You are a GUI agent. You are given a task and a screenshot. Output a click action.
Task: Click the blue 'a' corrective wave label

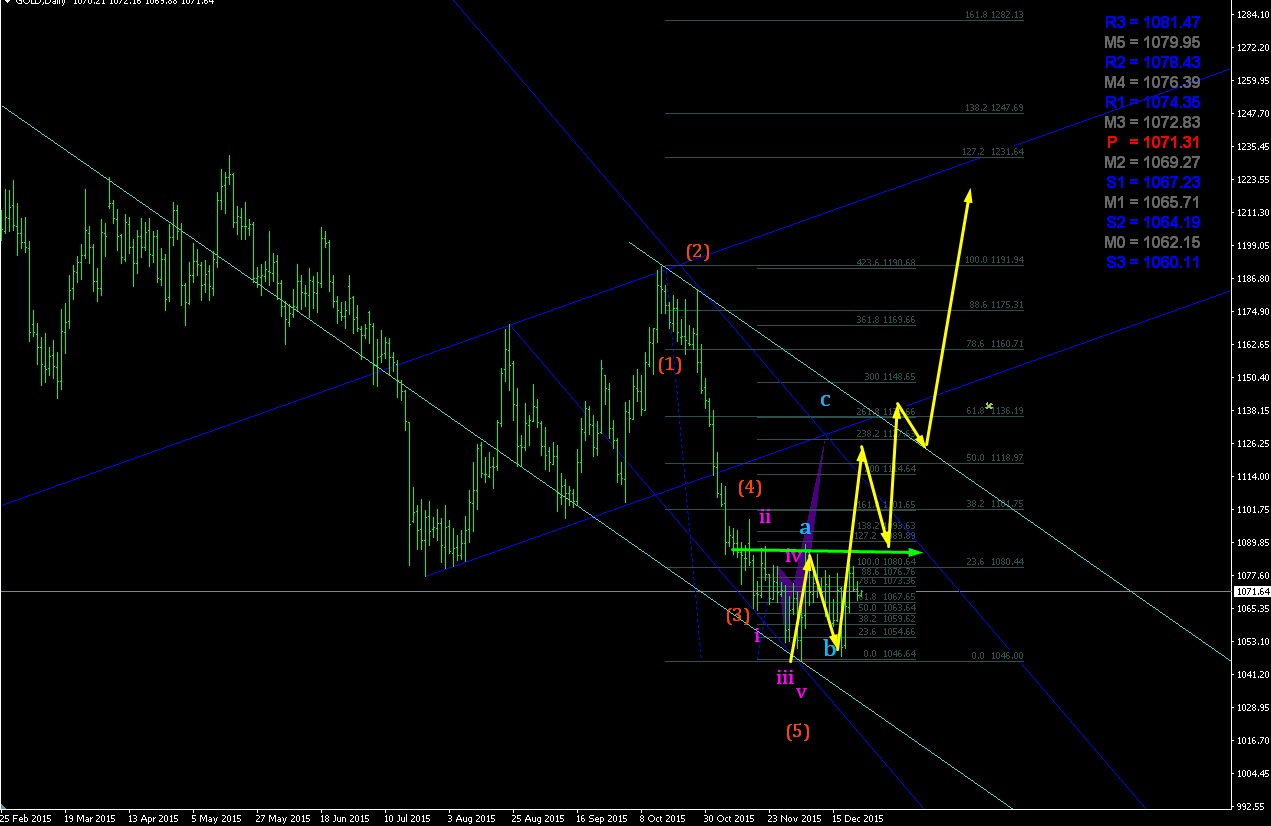(x=805, y=527)
